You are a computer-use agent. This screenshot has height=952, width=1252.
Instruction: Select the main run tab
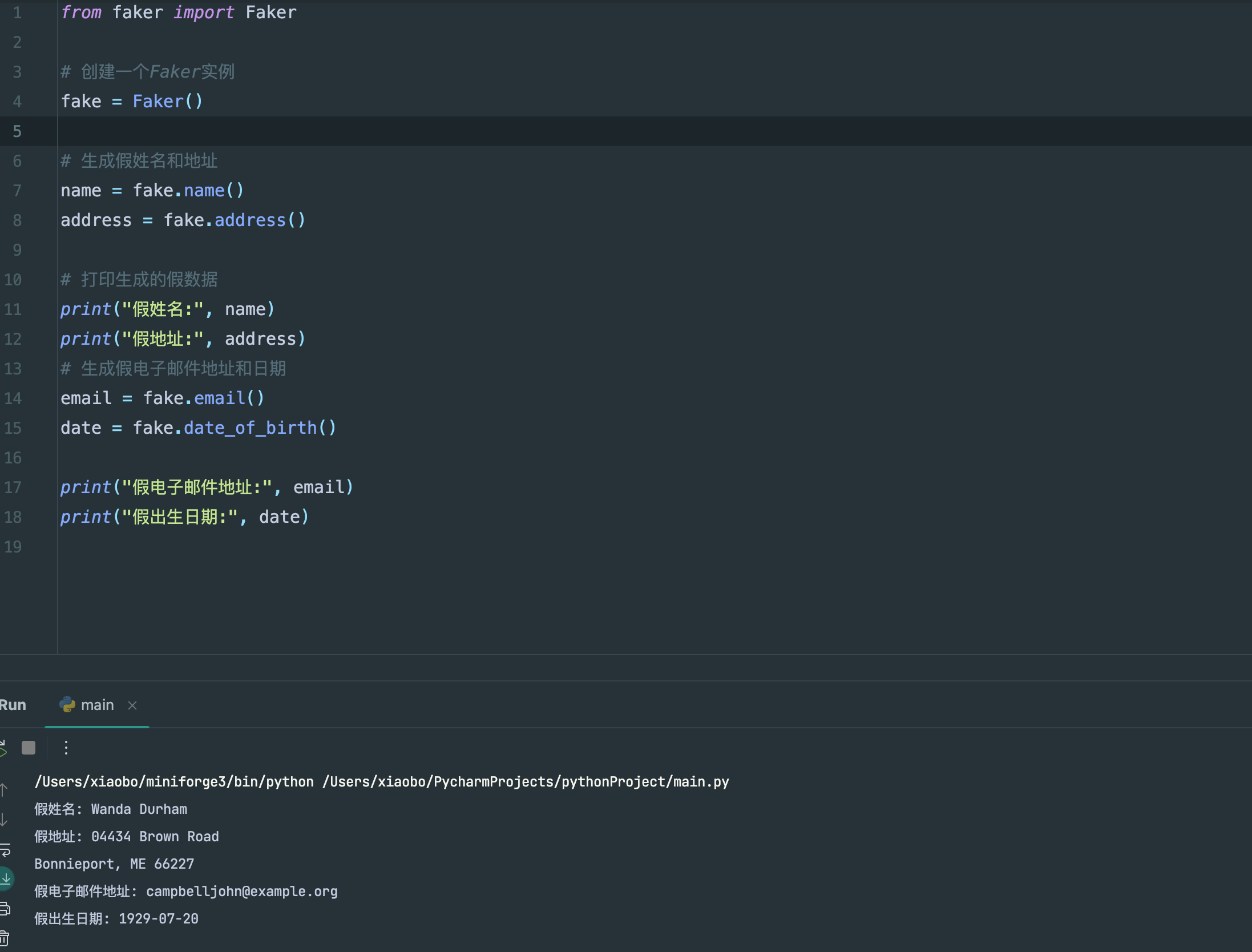97,705
